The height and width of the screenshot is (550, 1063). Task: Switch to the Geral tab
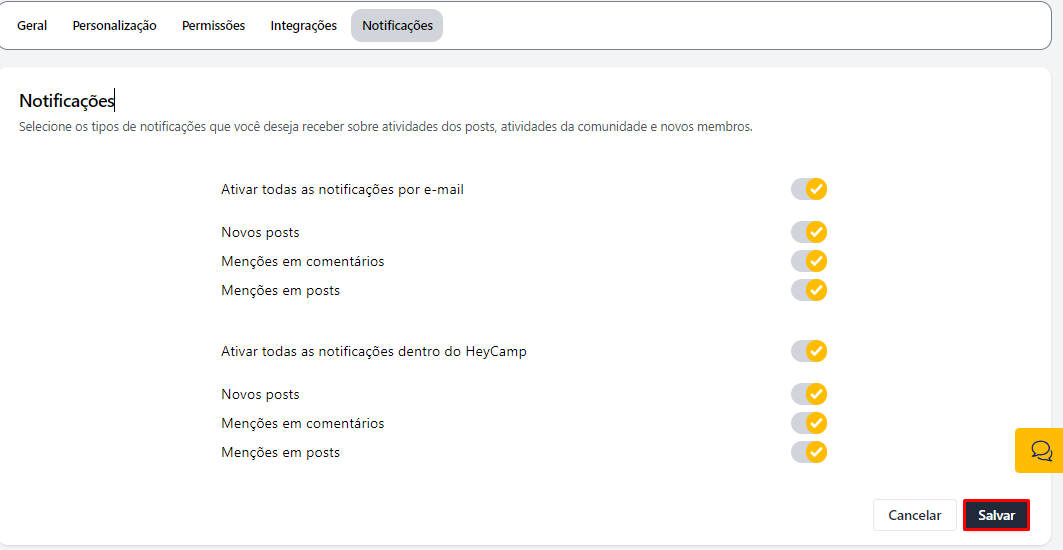point(32,26)
